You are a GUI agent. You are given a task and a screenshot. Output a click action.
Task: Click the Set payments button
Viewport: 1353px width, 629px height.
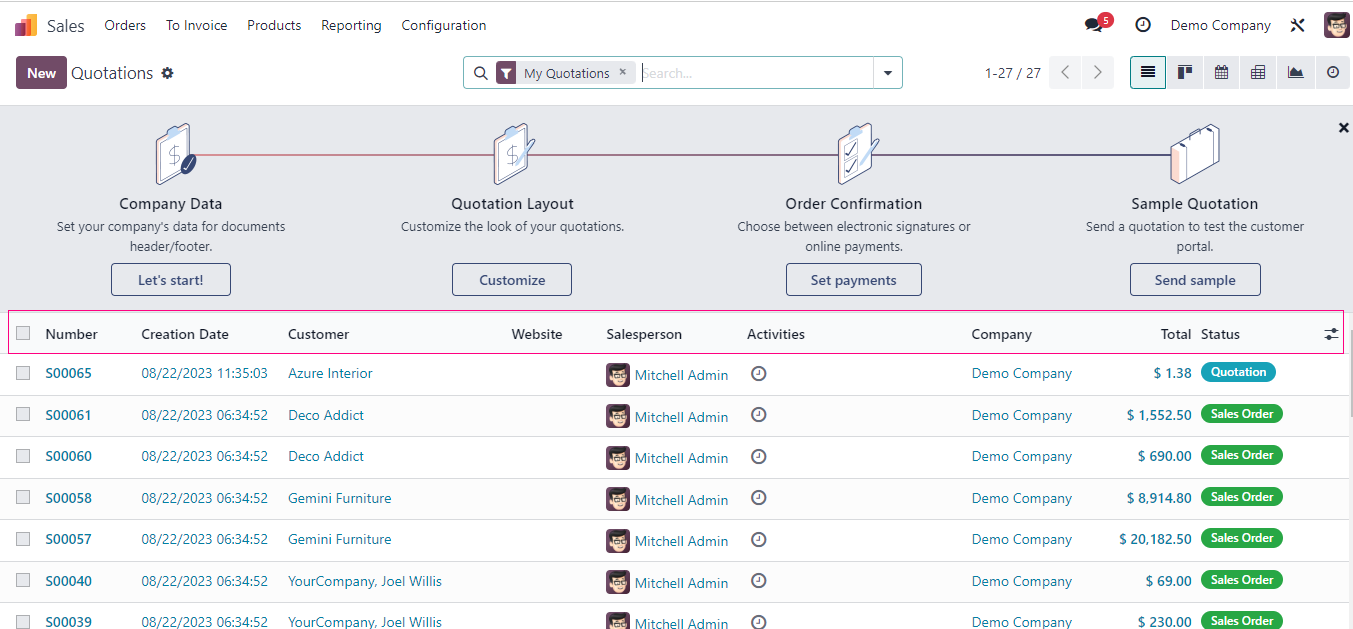click(853, 280)
